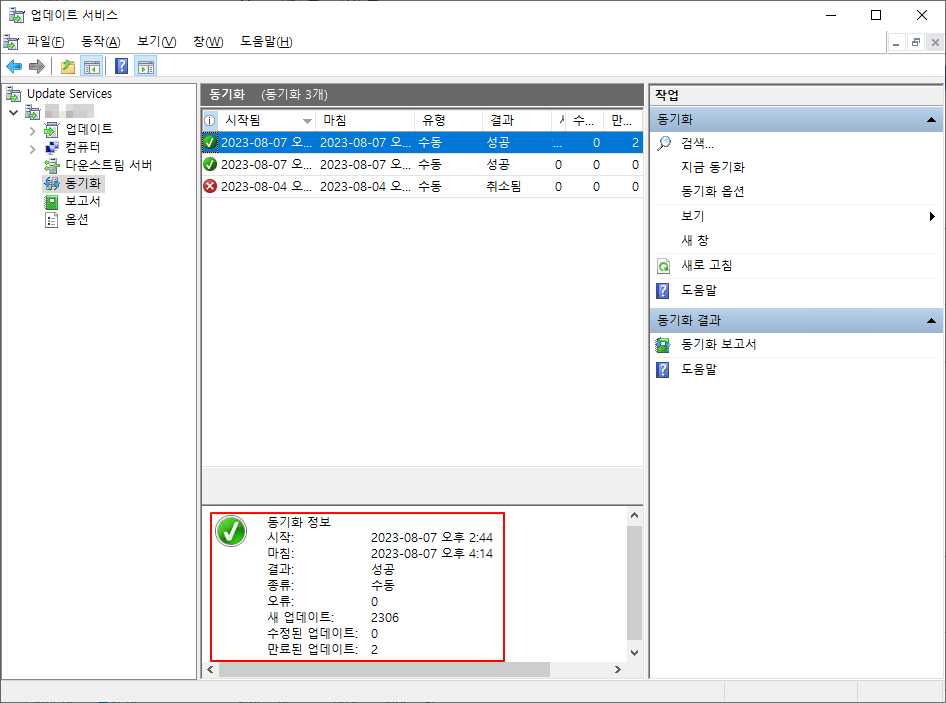946x703 pixels.
Task: Collapse the 동기화 결과 section
Action: [931, 320]
